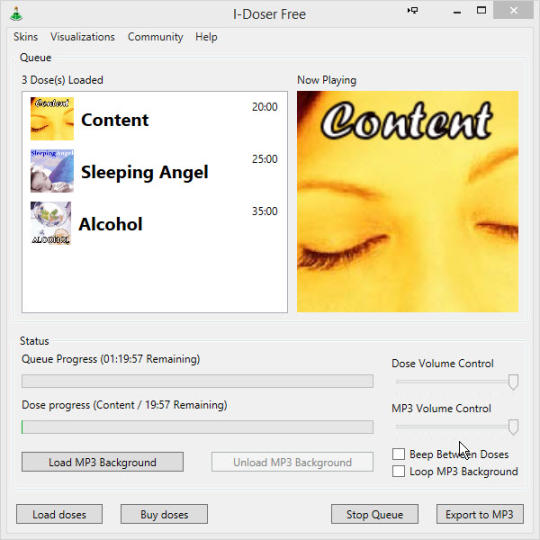540x540 pixels.
Task: Click Export to MP3 button
Action: (x=480, y=514)
